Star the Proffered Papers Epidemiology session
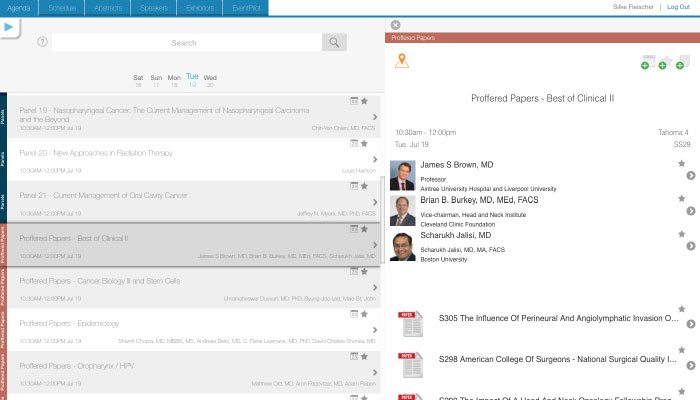This screenshot has width=700, height=400. 364,314
